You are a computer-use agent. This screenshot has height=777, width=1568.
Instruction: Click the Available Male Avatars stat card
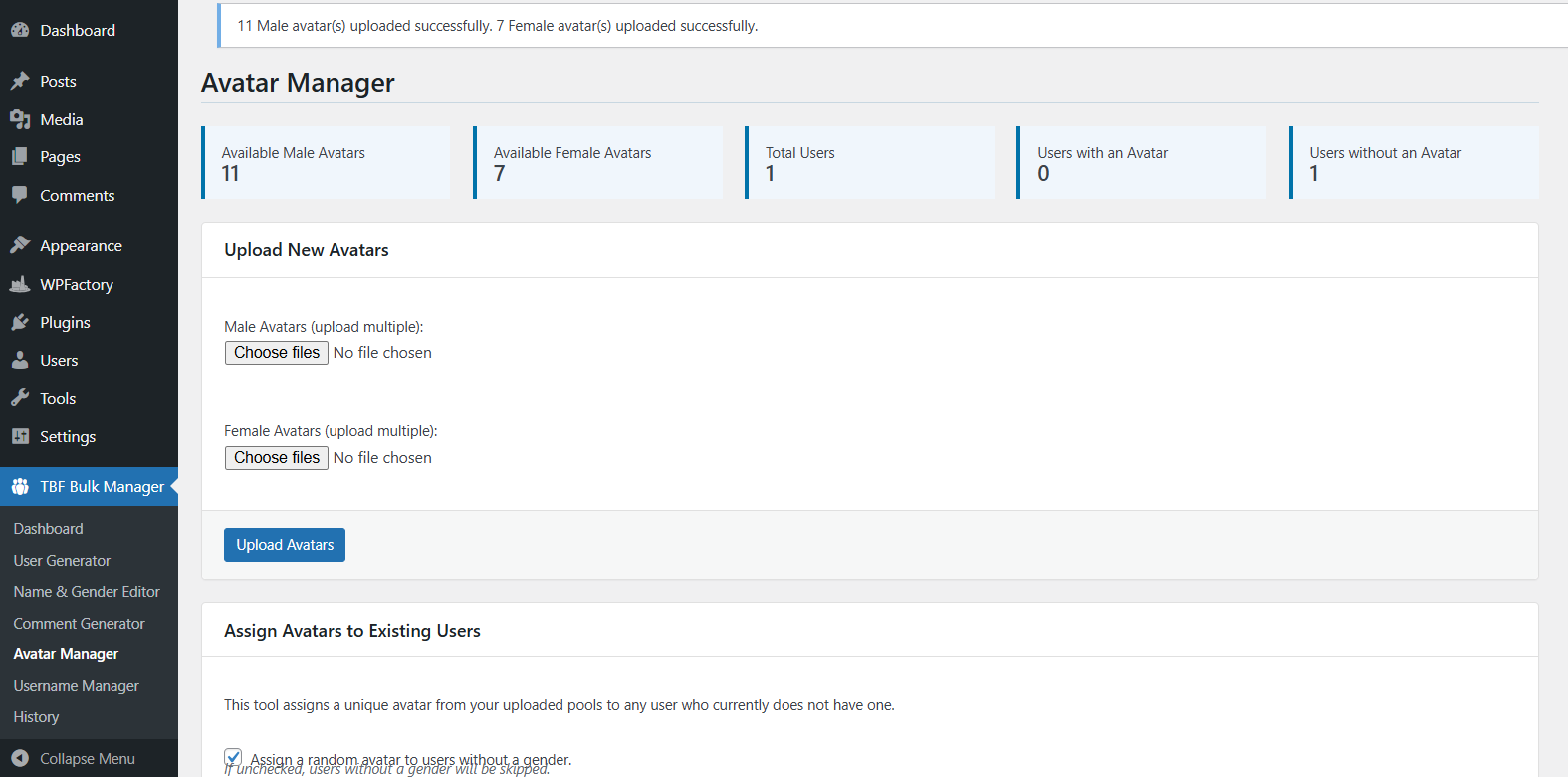pyautogui.click(x=327, y=162)
